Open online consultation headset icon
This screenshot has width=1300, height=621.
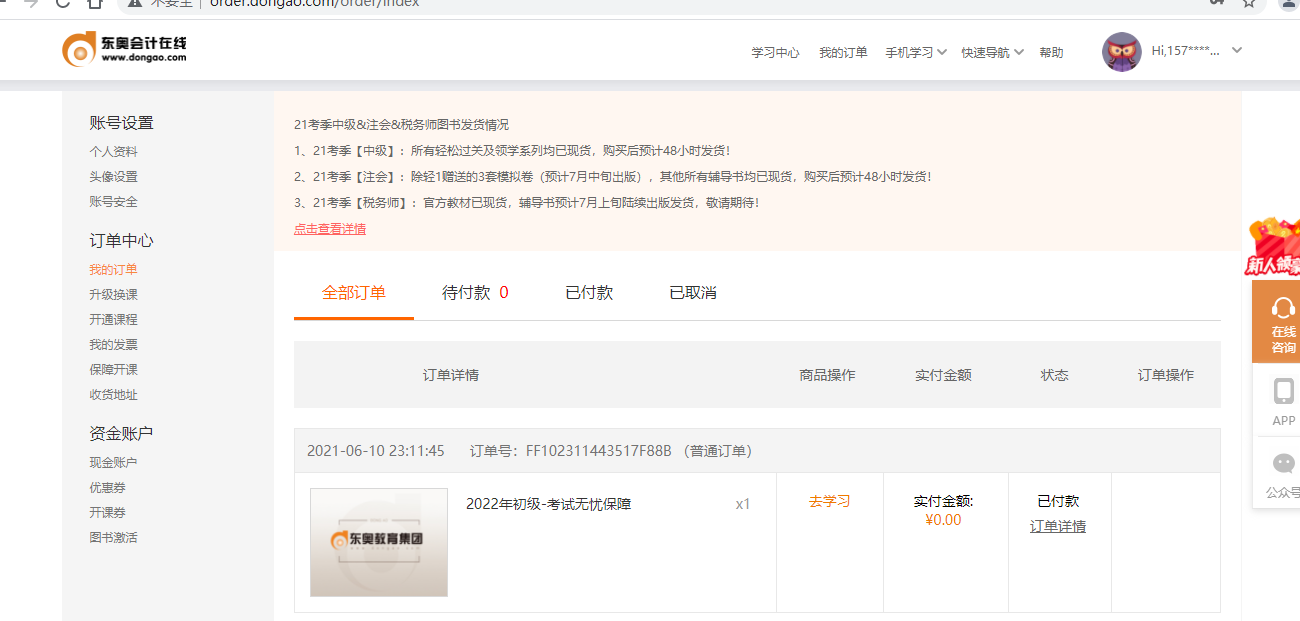(x=1283, y=308)
